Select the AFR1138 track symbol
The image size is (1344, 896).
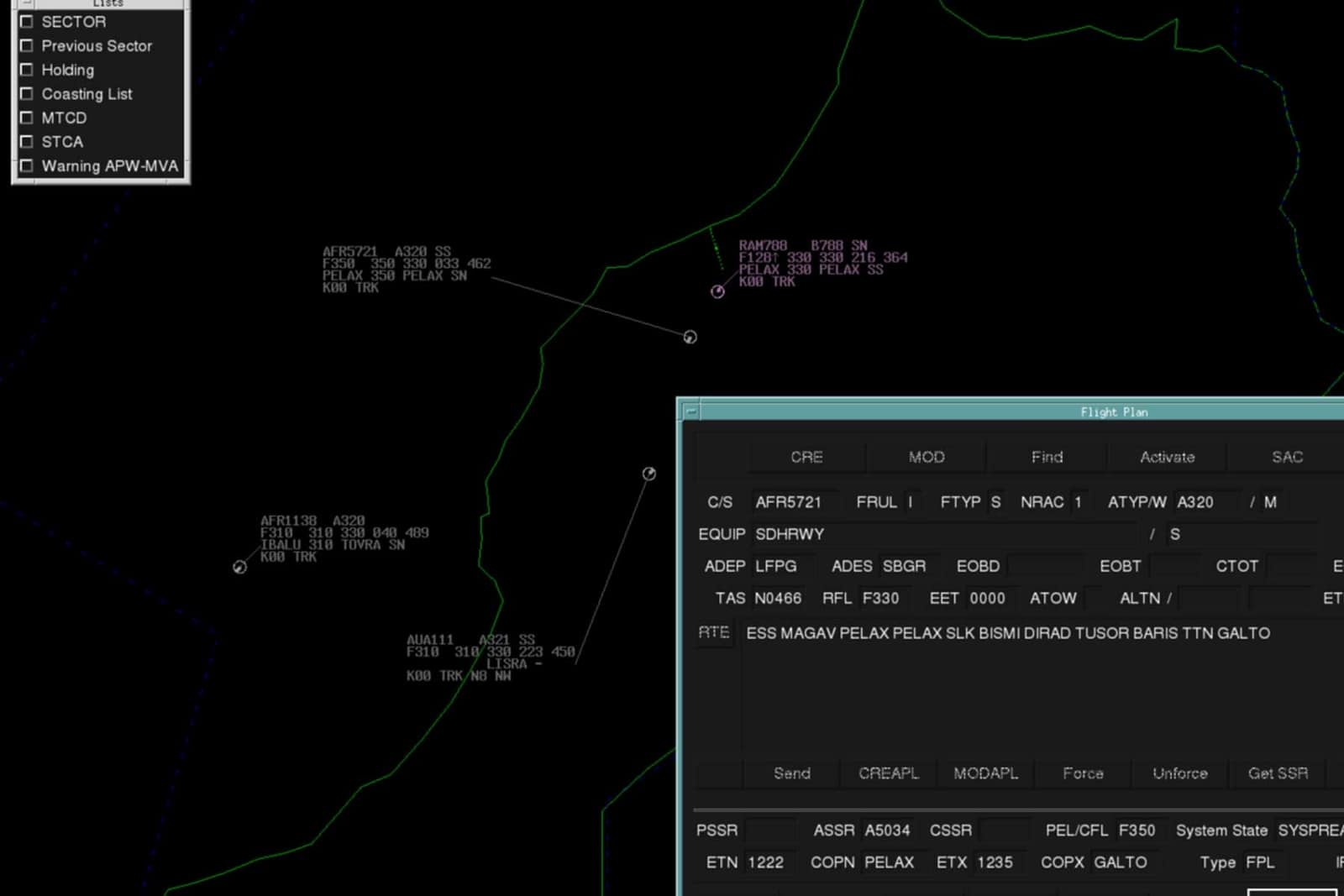pos(239,568)
